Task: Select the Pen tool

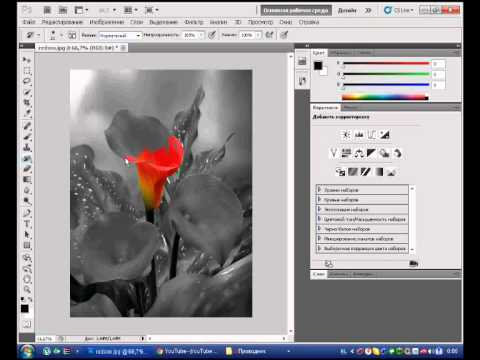Action: click(27, 213)
